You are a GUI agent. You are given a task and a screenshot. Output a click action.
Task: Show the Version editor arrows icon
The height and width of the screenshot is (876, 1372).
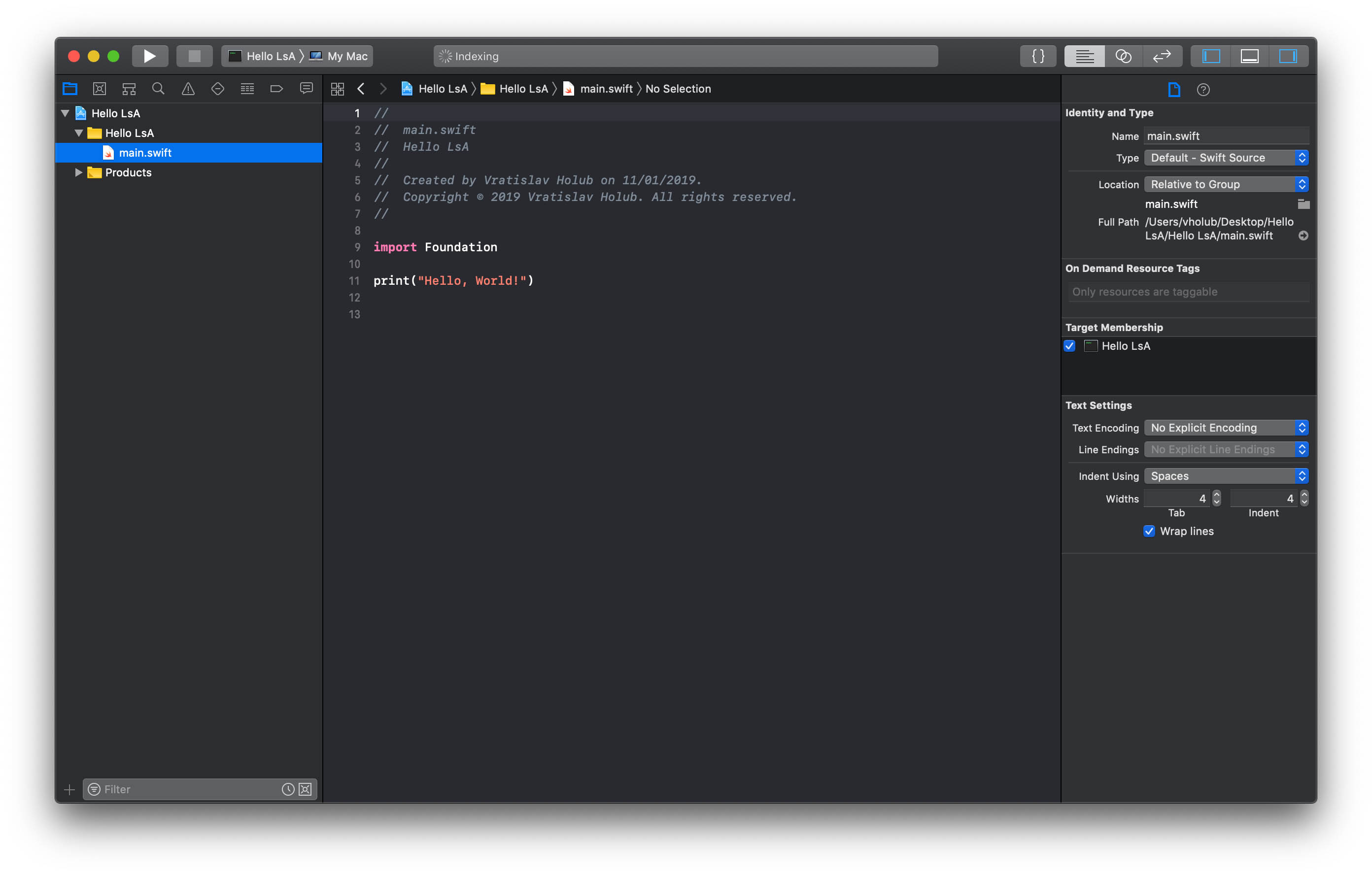point(1161,56)
